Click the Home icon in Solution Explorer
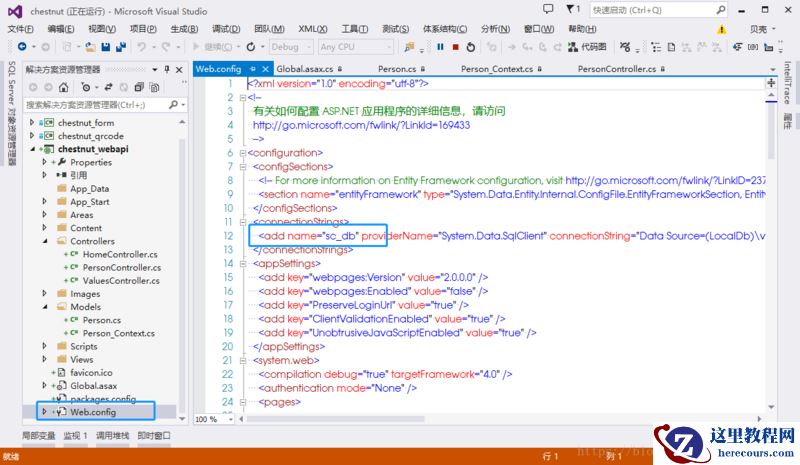800x465 pixels. point(65,87)
